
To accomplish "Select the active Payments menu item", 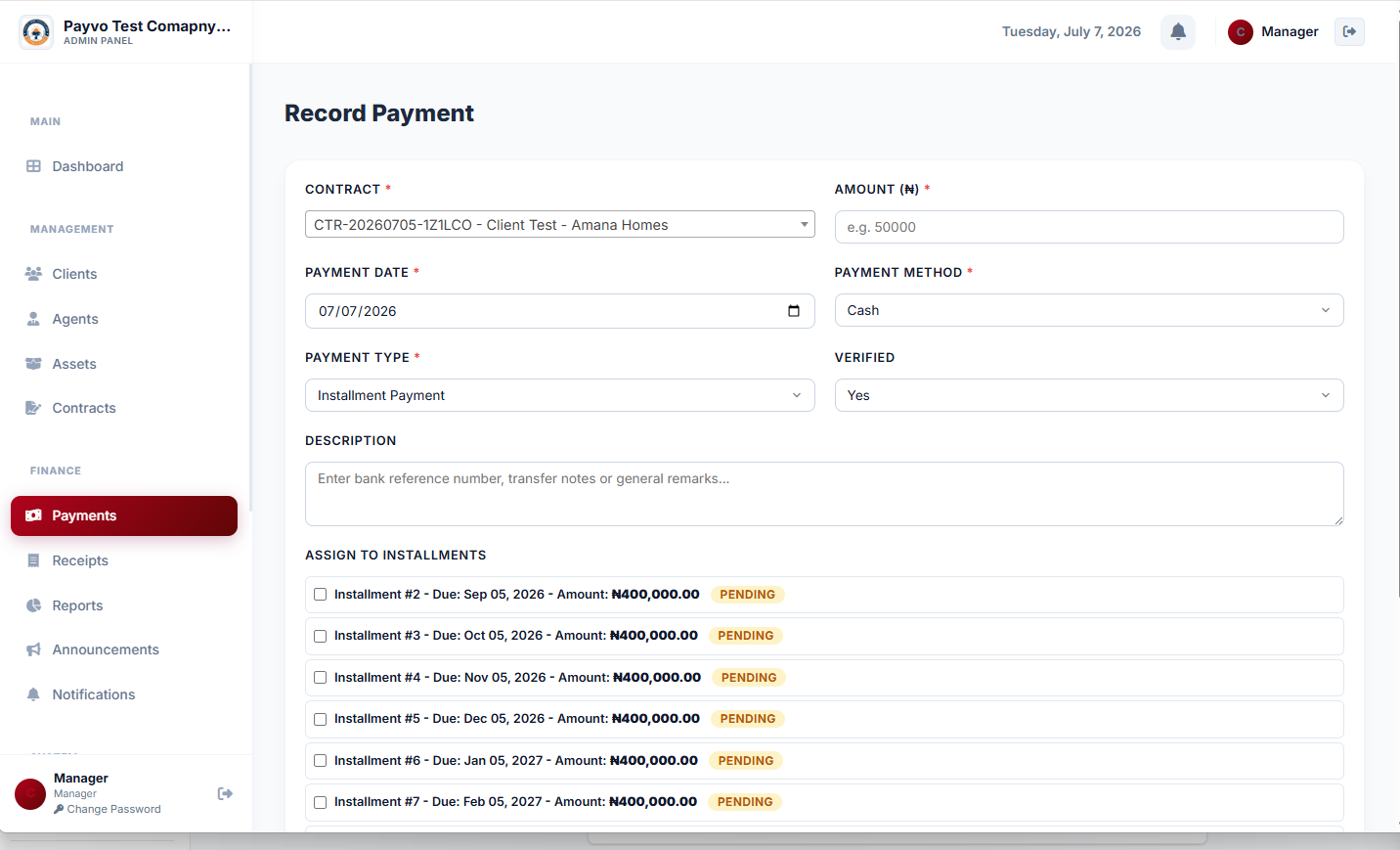I will [124, 515].
